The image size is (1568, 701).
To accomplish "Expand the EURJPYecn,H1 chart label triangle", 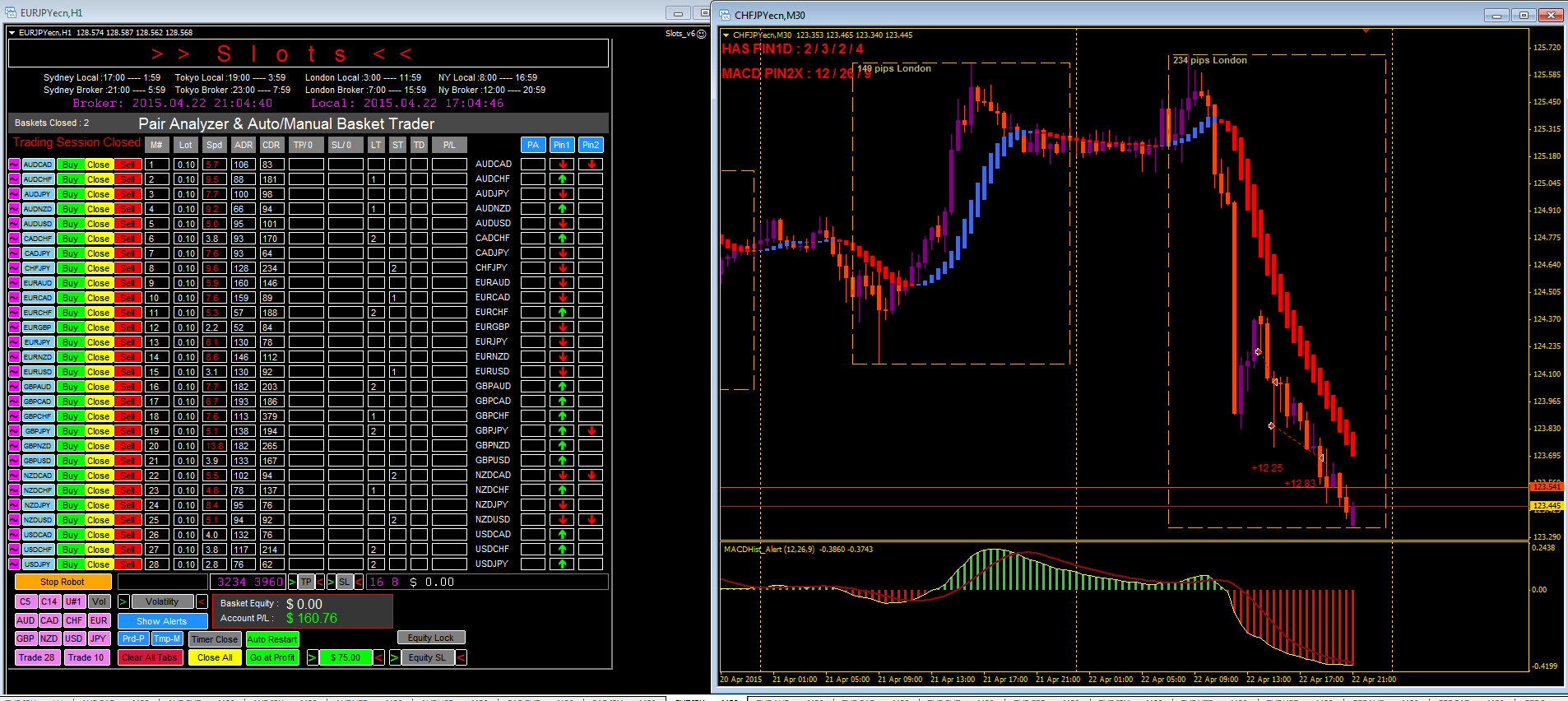I will click(12, 33).
